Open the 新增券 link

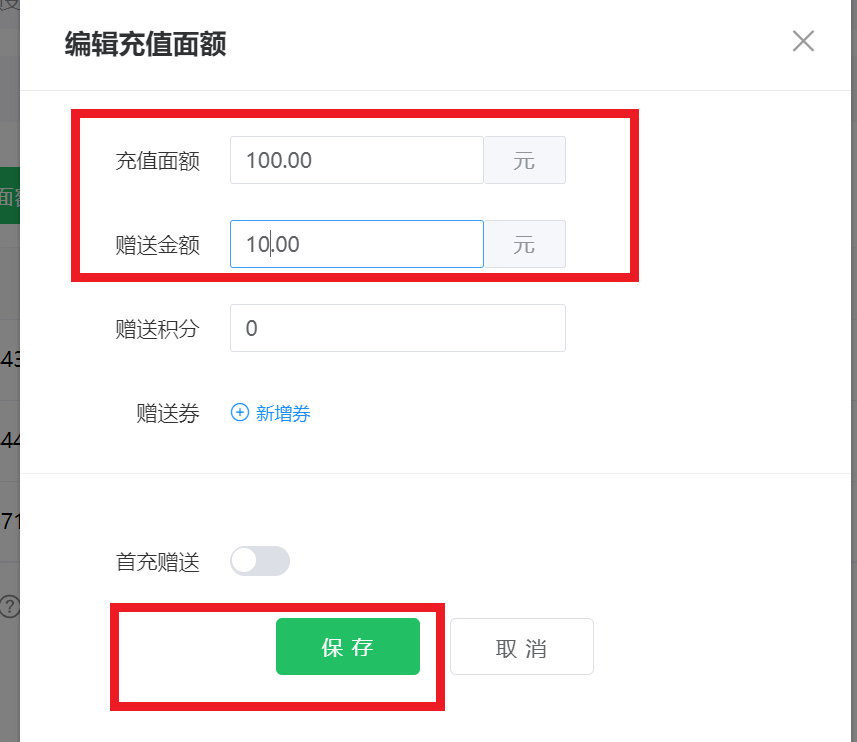pyautogui.click(x=283, y=413)
